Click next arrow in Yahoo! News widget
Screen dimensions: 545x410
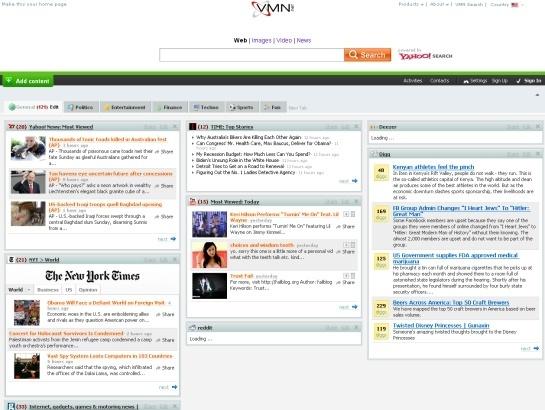pos(173,239)
